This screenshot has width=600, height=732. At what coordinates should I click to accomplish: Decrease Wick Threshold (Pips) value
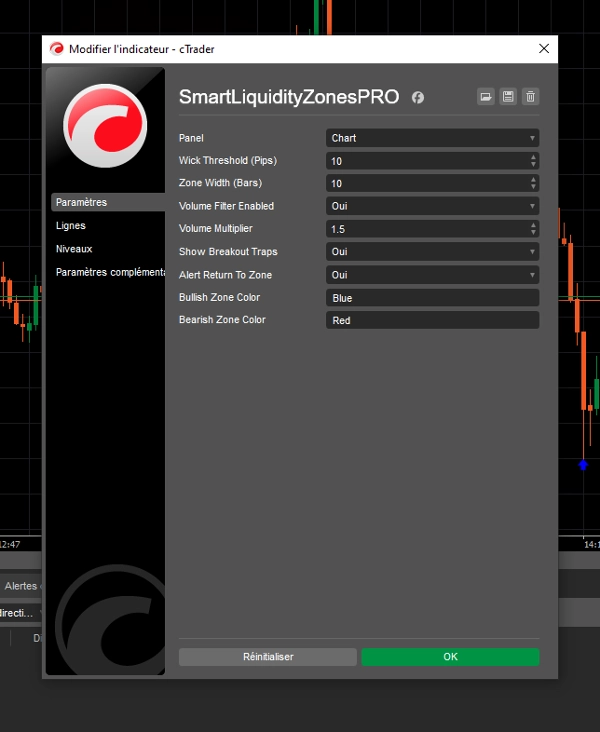pyautogui.click(x=533, y=165)
